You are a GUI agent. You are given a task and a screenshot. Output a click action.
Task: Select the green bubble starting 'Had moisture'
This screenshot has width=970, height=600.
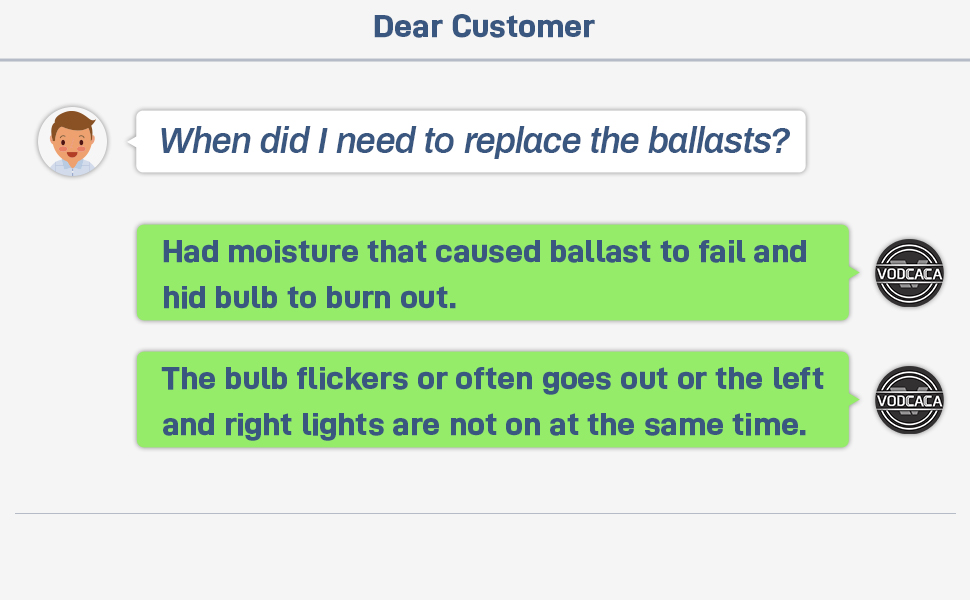tap(492, 272)
